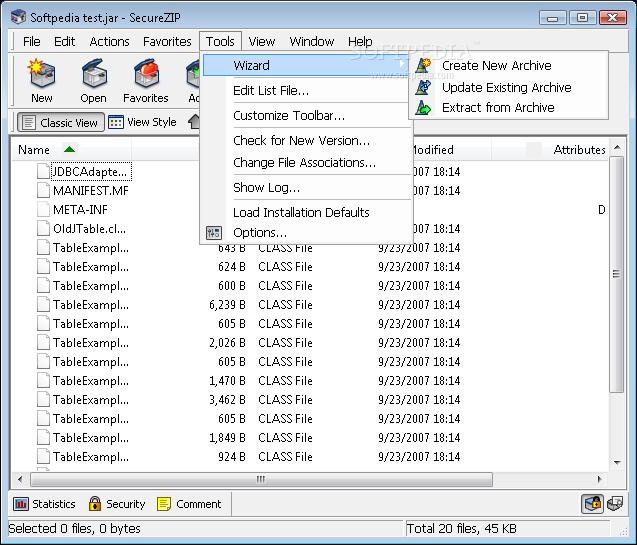
Task: Click the vertical scrollbar up arrow
Action: point(617,147)
